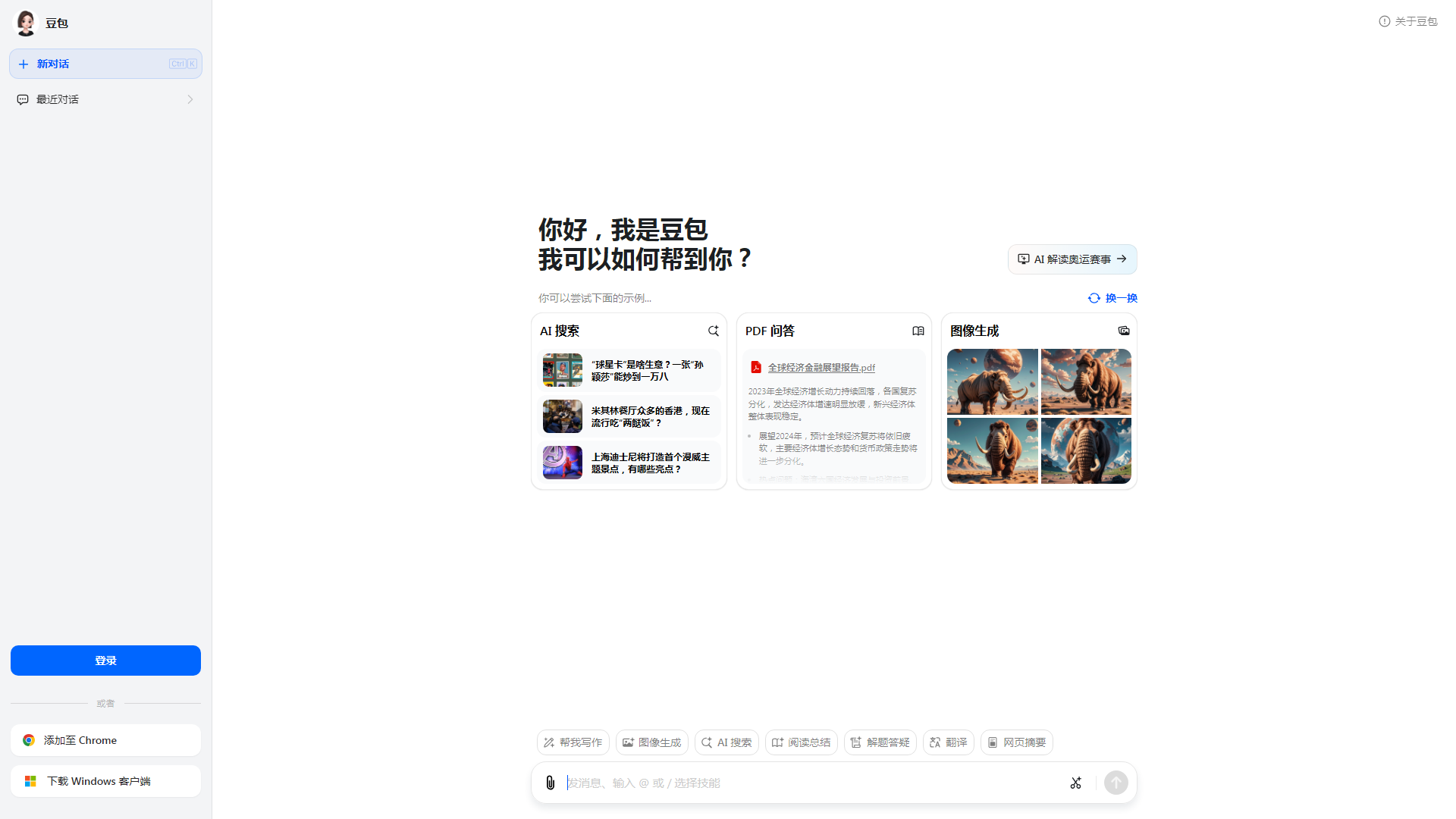Click the 迪士尼 漫威 thumbnail

[563, 463]
